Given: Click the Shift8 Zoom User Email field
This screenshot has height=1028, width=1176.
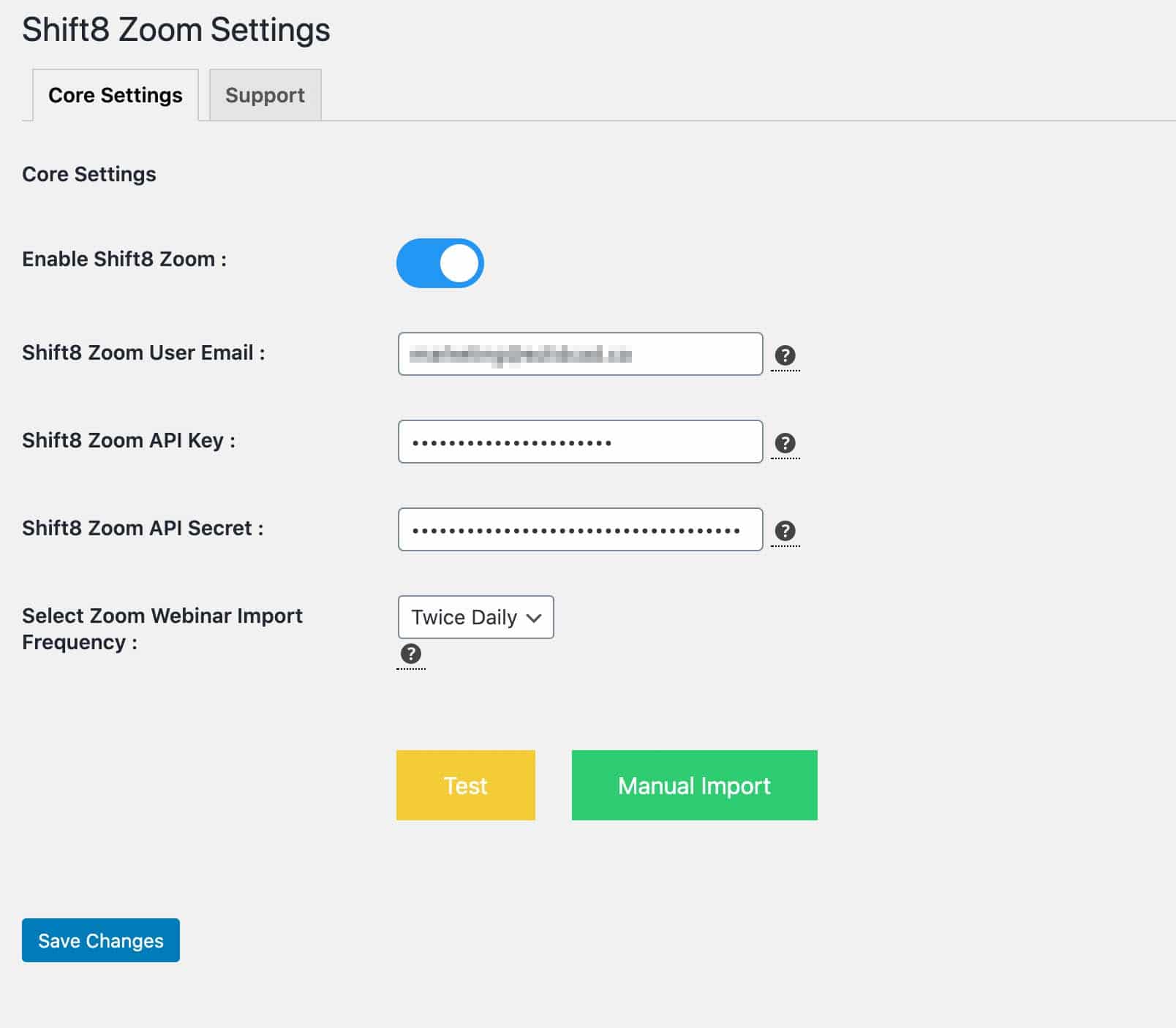Looking at the screenshot, I should tap(581, 354).
